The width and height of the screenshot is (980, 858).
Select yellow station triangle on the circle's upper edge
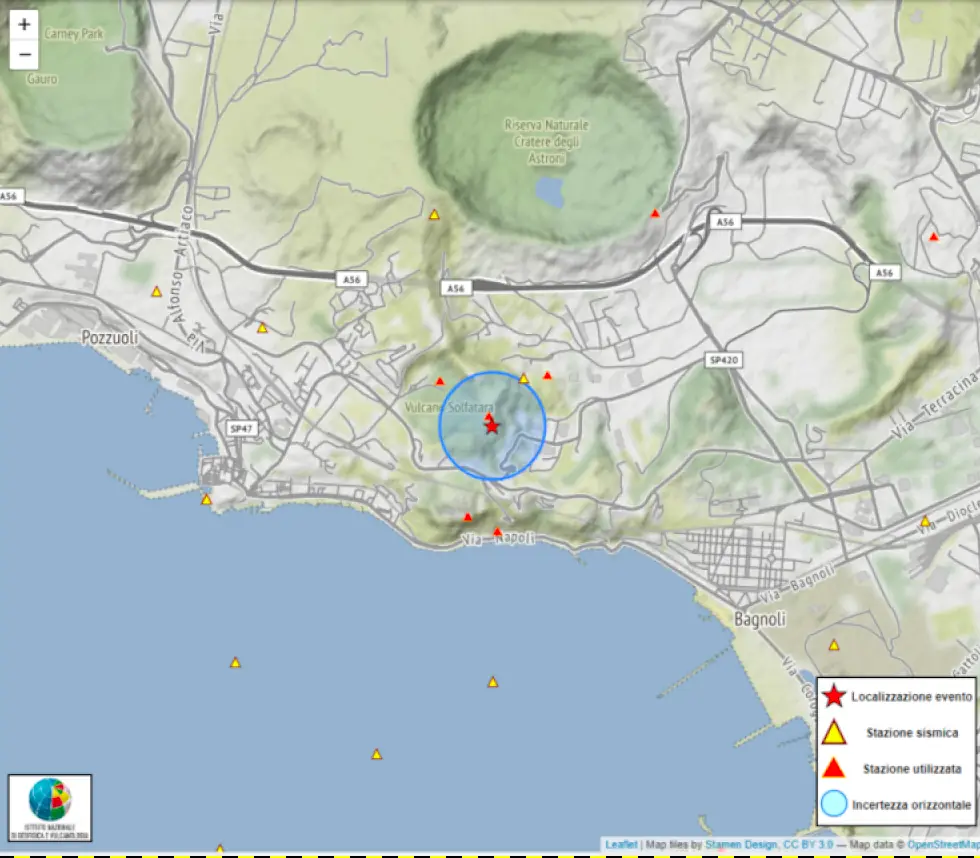524,379
